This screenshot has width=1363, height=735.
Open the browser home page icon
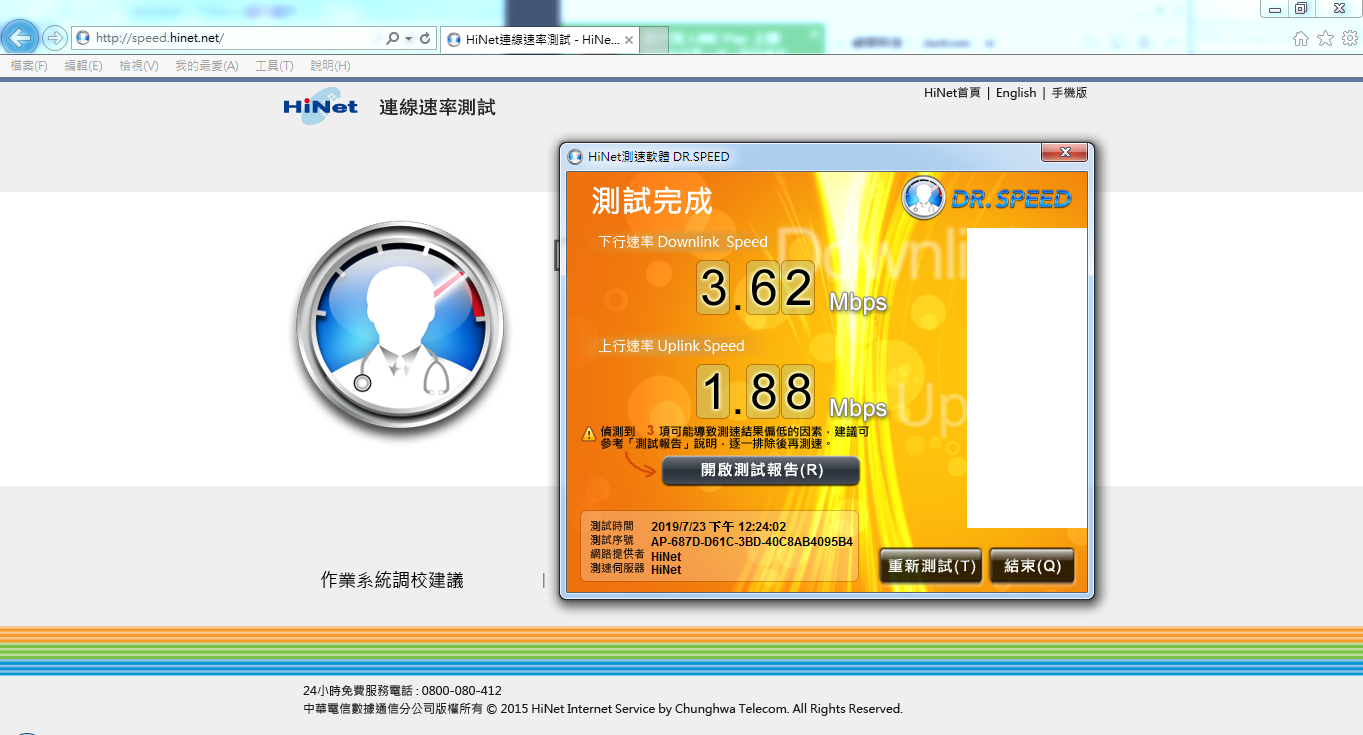pos(1300,39)
